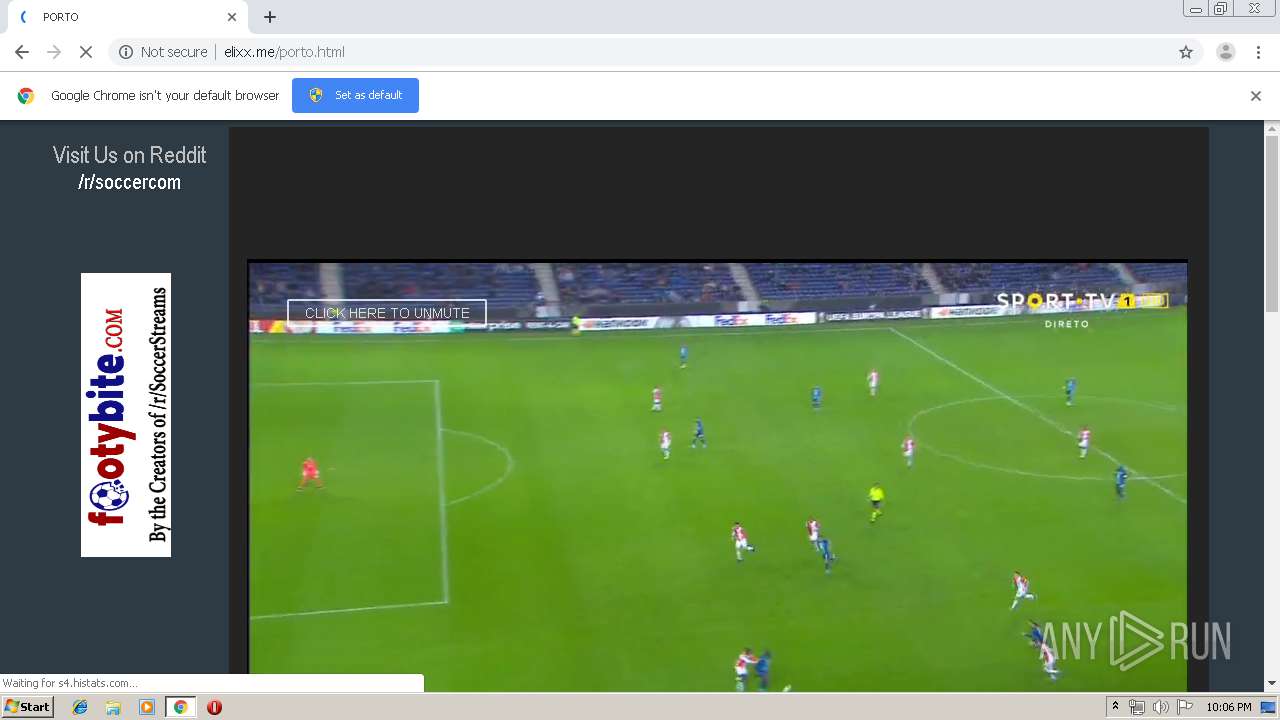This screenshot has width=1280, height=720.
Task: Click the browser forward arrow
Action: [54, 52]
